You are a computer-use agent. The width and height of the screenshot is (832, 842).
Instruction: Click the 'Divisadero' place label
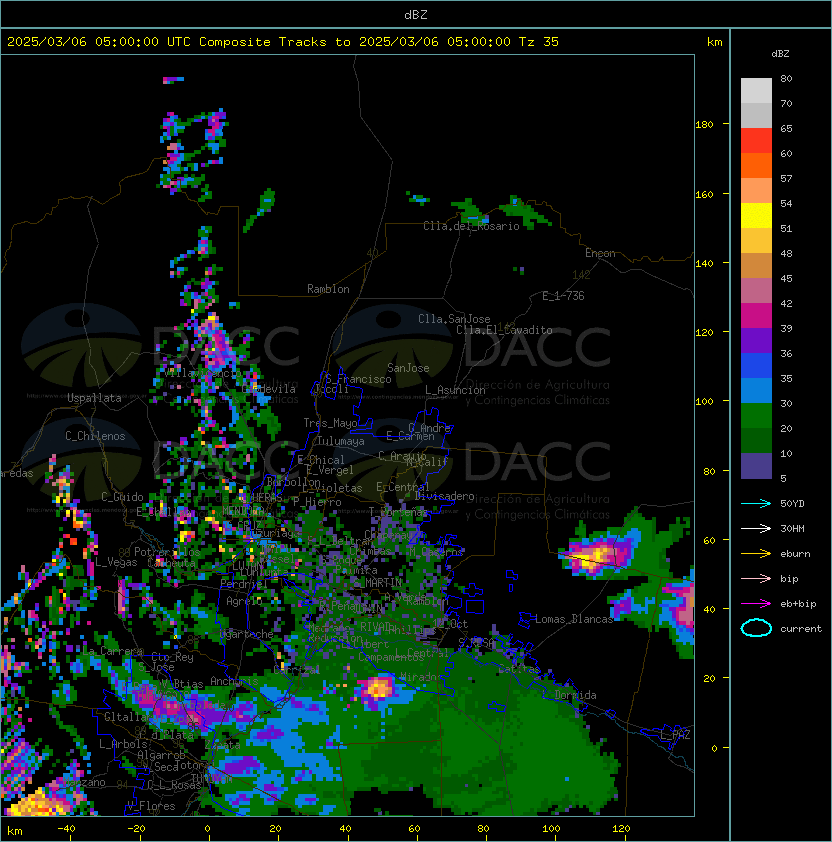444,496
